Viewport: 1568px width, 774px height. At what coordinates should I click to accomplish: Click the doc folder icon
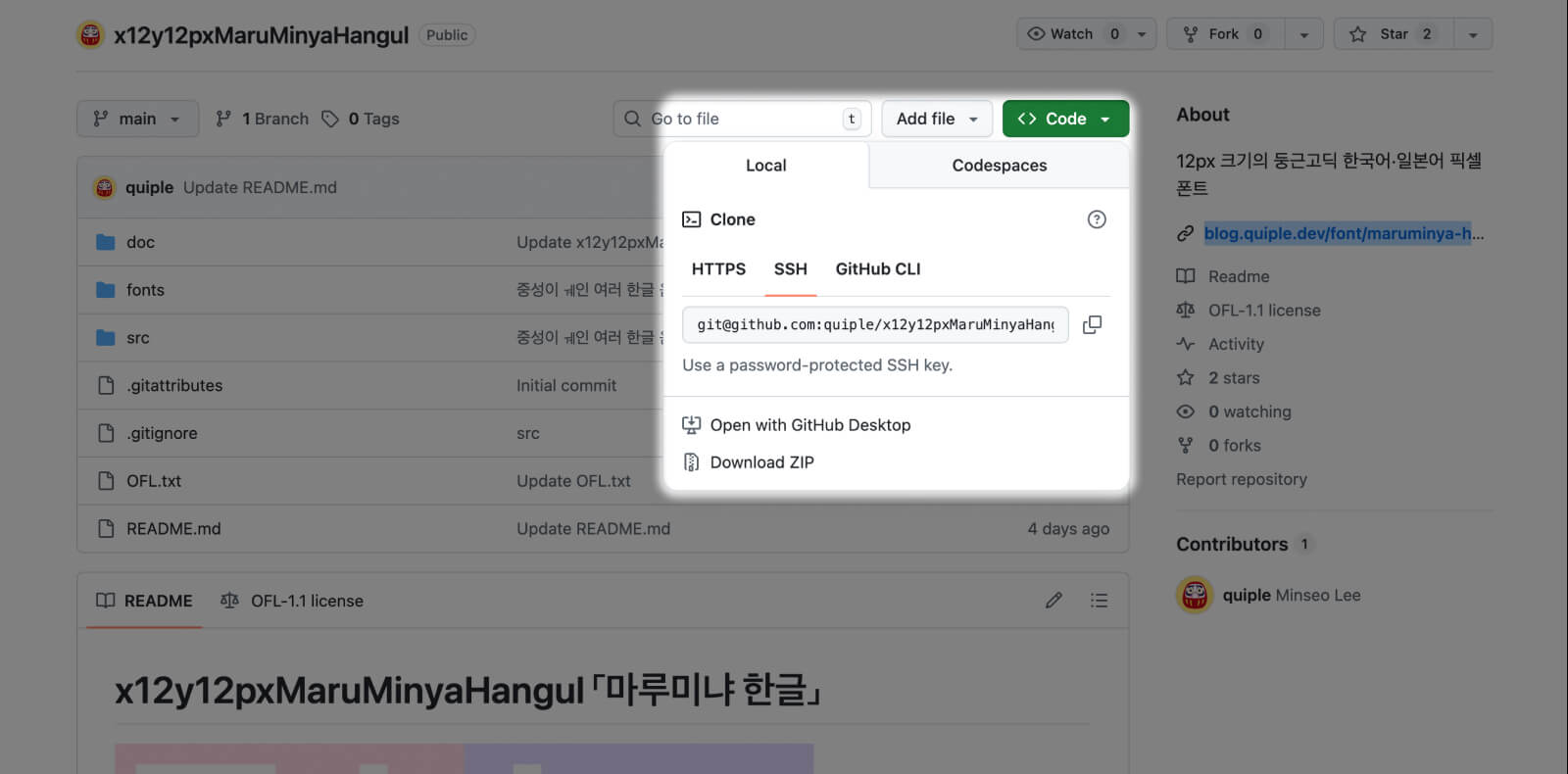(x=106, y=242)
